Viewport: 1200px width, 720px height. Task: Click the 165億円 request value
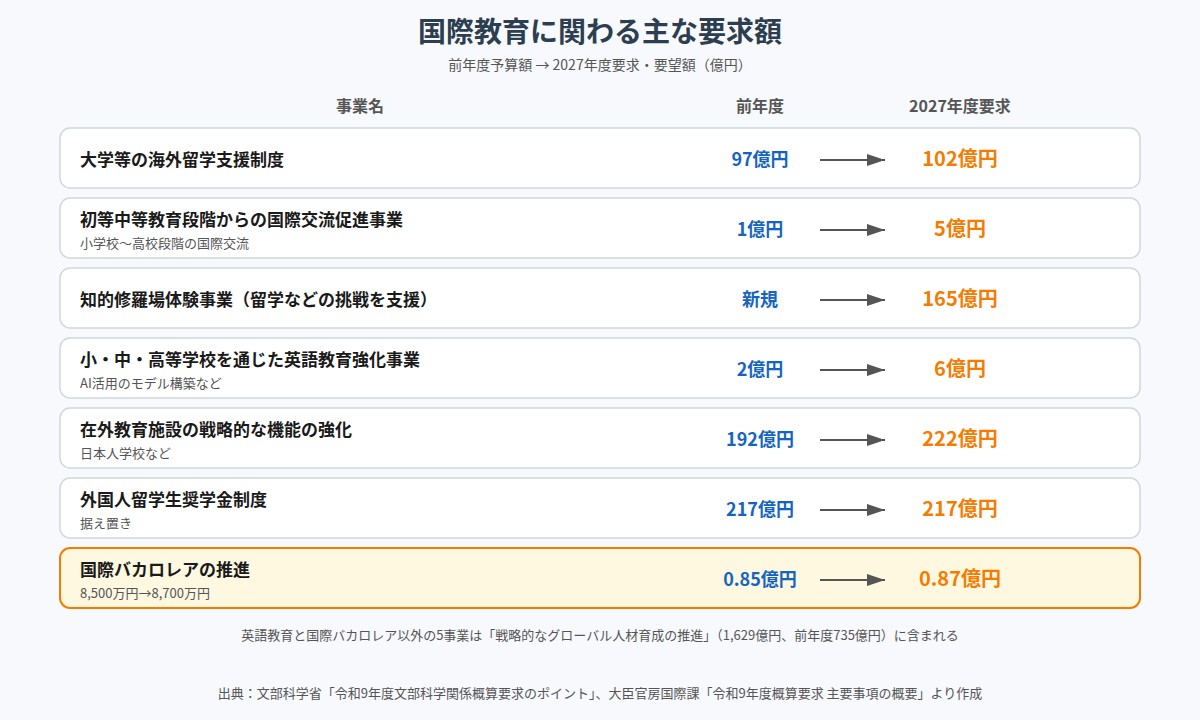click(x=960, y=299)
